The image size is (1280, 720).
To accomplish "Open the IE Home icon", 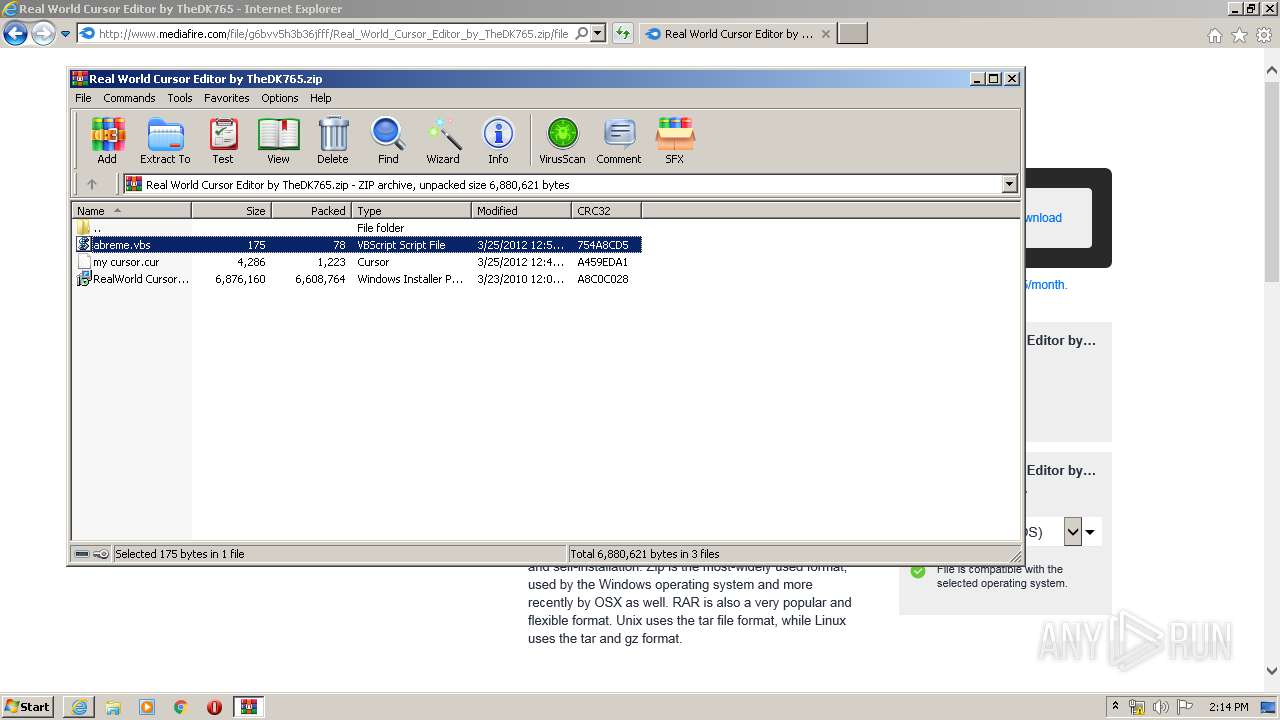I will click(1214, 35).
